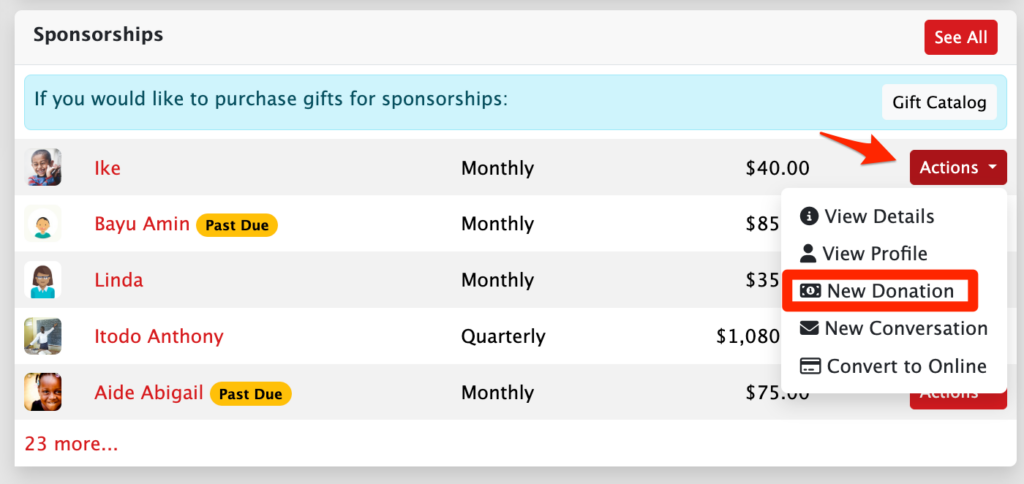The image size is (1024, 484).
Task: Click the envelope icon for New Conversation
Action: coord(809,328)
